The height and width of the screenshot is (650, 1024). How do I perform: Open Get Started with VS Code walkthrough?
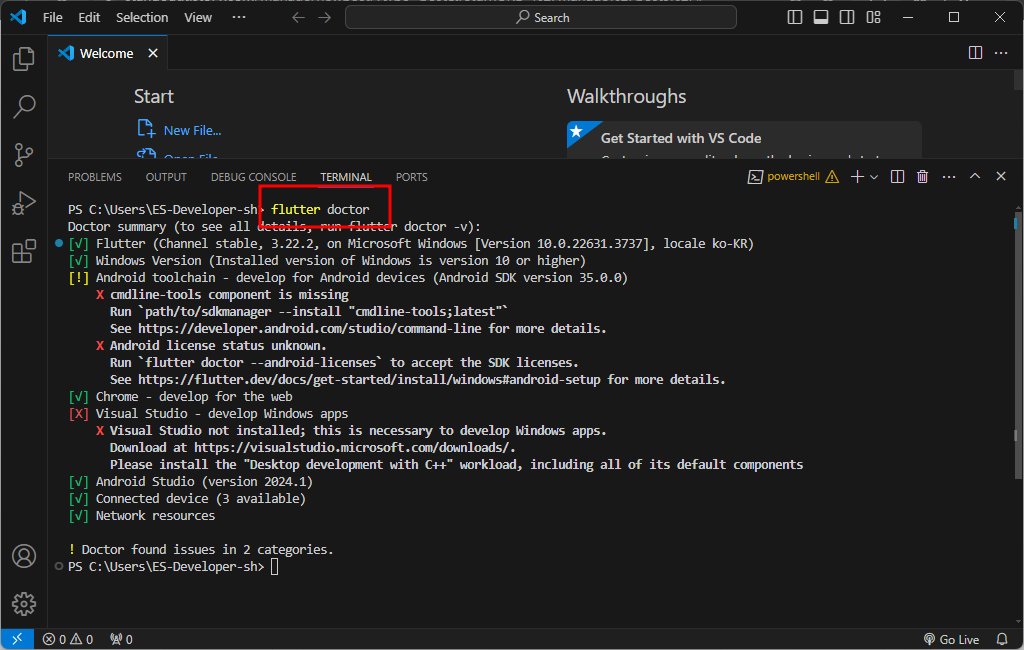744,139
